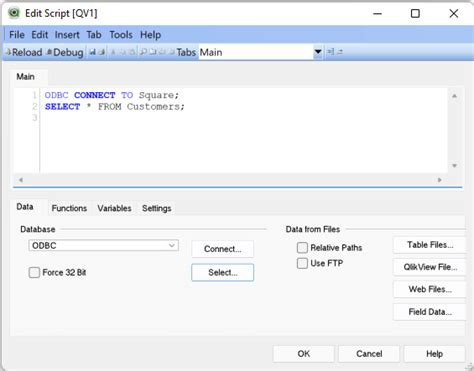Switch to the Variables tab

pyautogui.click(x=114, y=208)
